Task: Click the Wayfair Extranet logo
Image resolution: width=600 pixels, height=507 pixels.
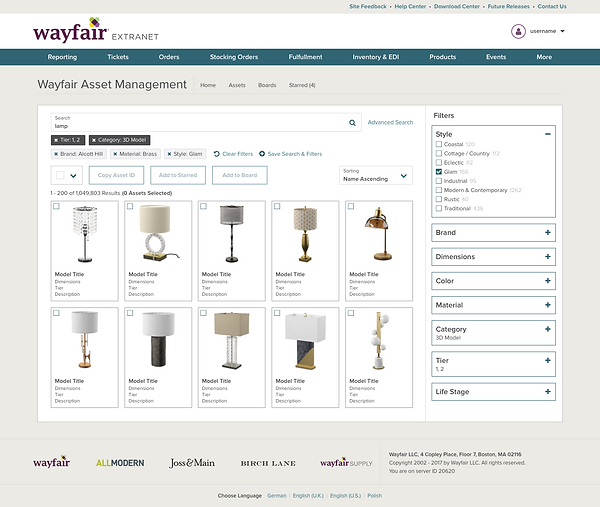Action: [96, 31]
